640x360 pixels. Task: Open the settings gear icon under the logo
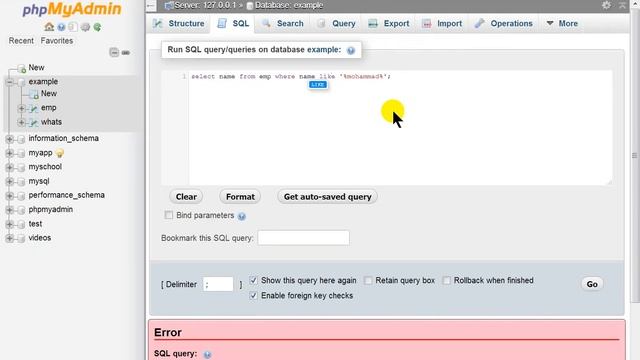(85, 27)
